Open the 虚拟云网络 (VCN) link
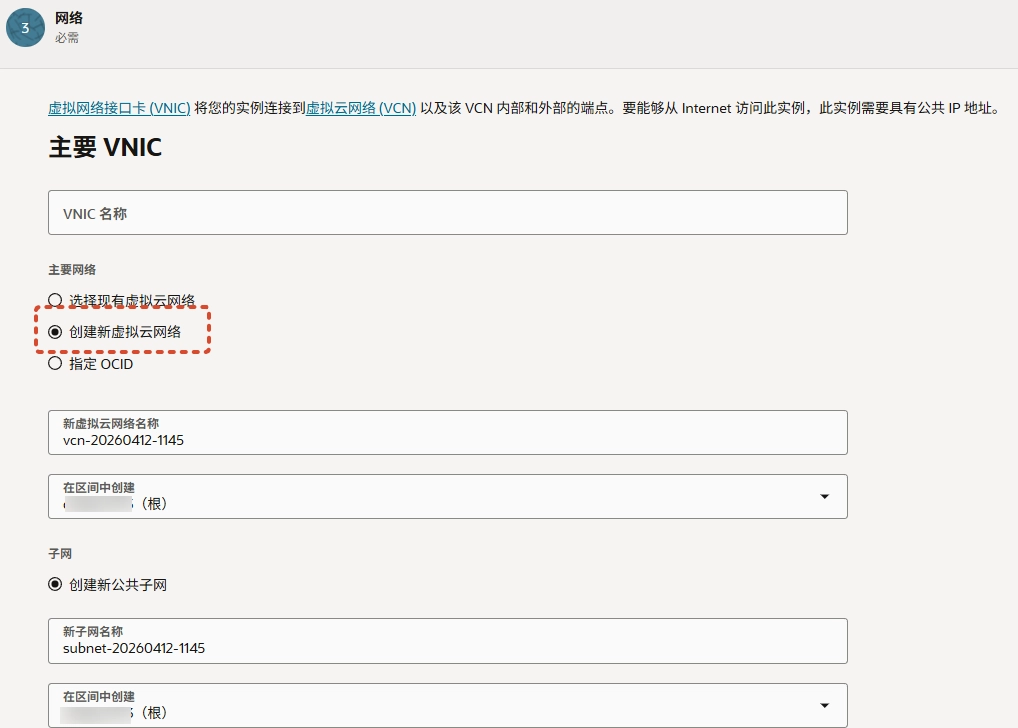Screen dimensions: 1018x728 [x=361, y=108]
